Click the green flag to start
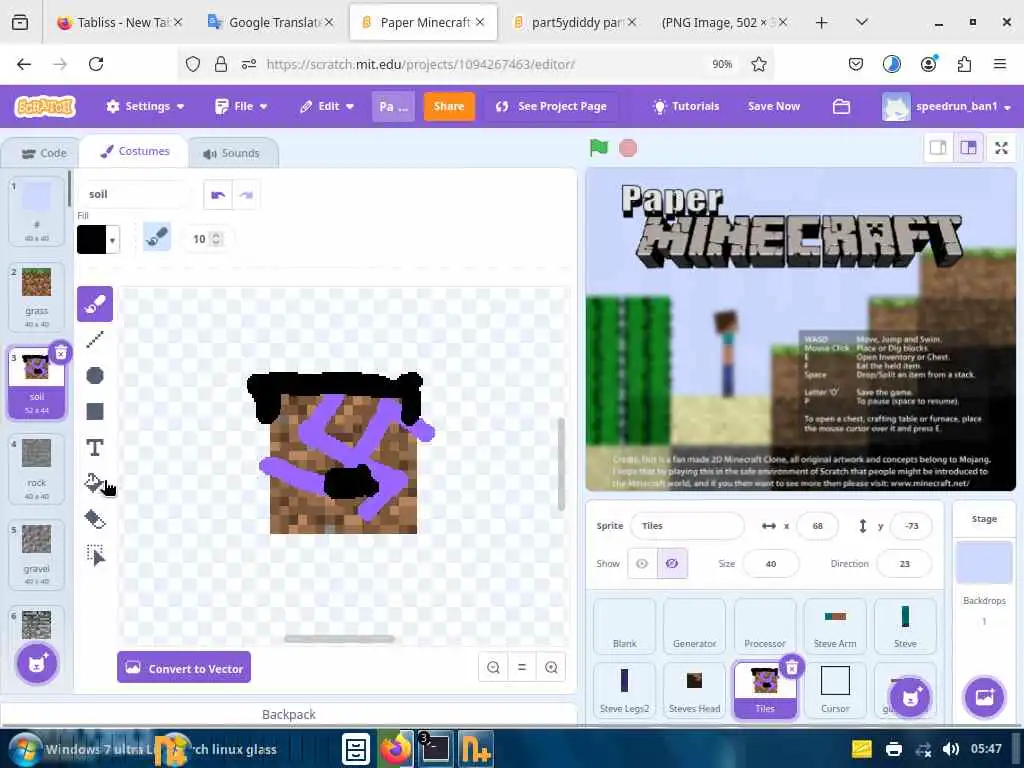Screen dimensions: 1024x768 (x=598, y=148)
